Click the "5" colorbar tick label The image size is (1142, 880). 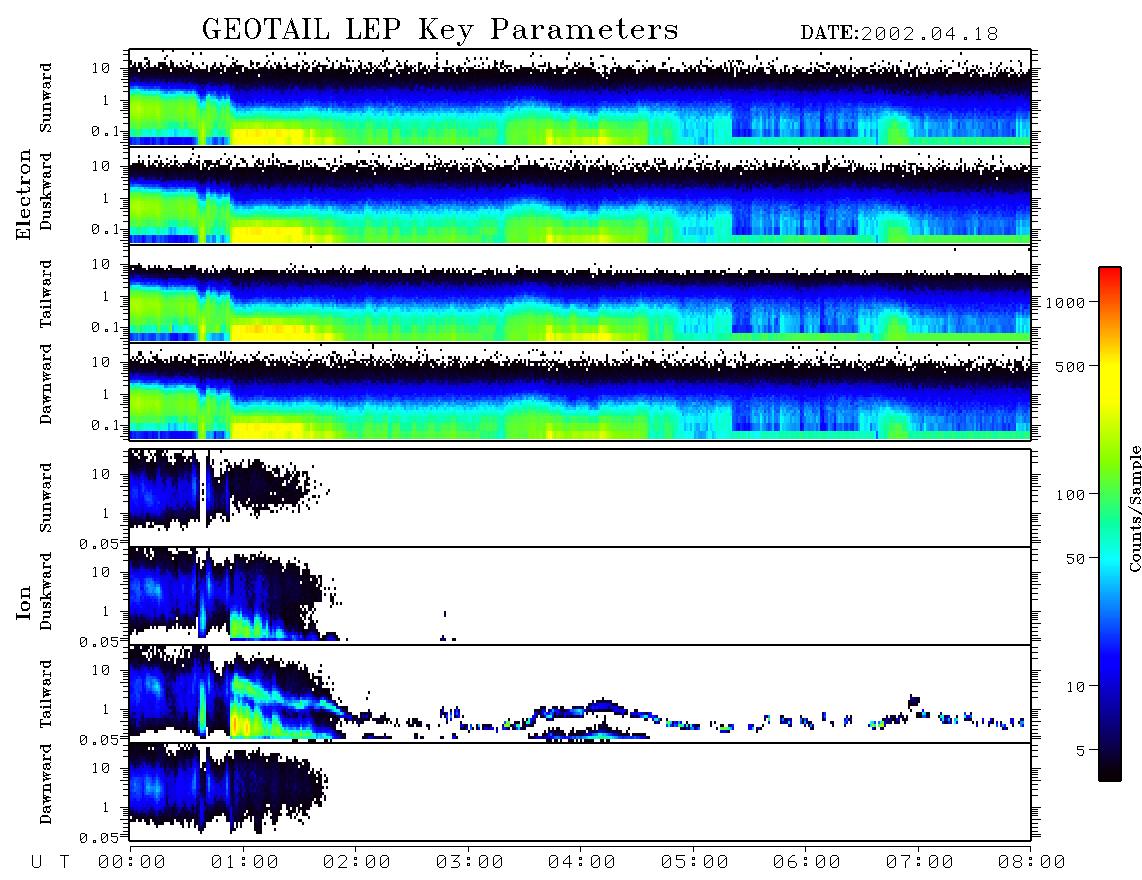click(1080, 751)
